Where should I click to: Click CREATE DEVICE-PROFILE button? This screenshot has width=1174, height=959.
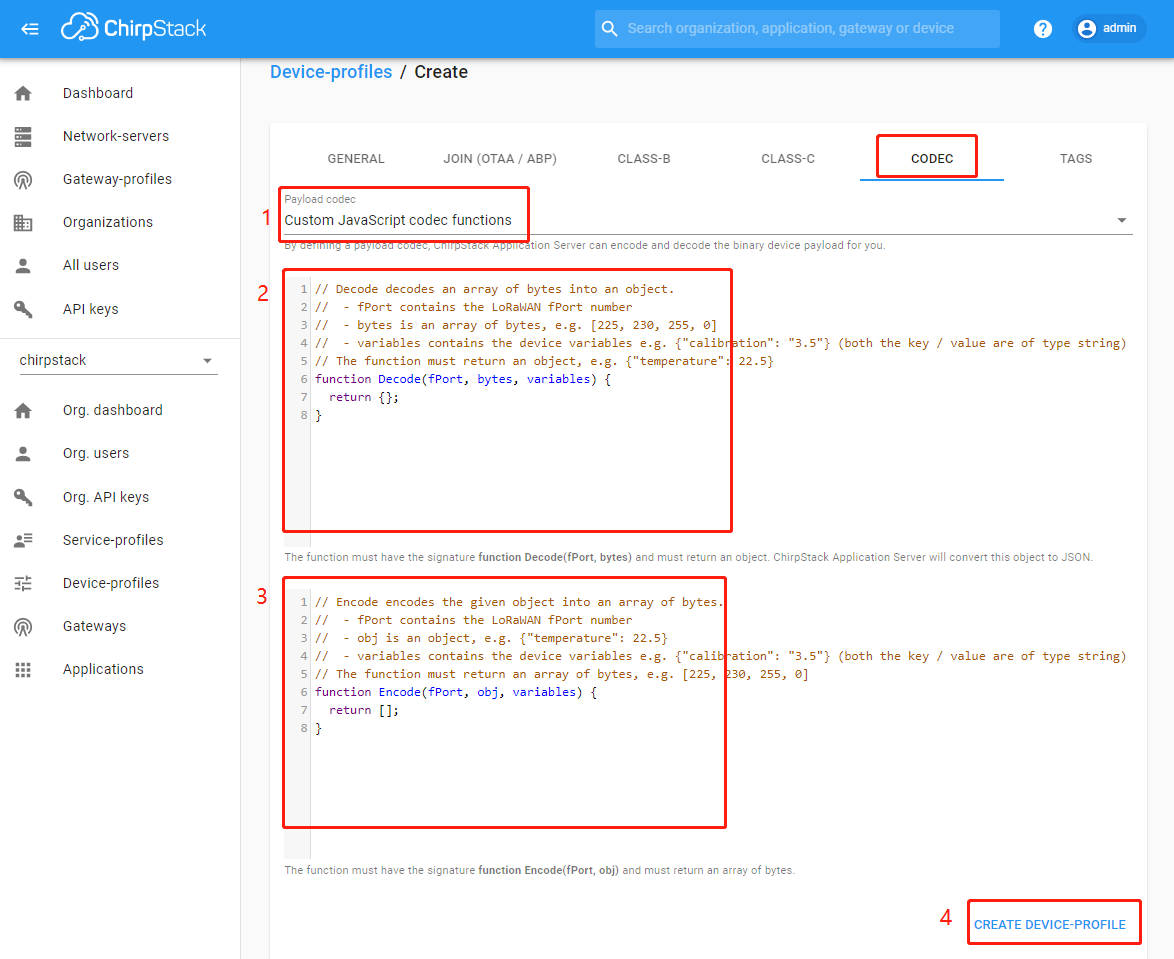[1050, 925]
